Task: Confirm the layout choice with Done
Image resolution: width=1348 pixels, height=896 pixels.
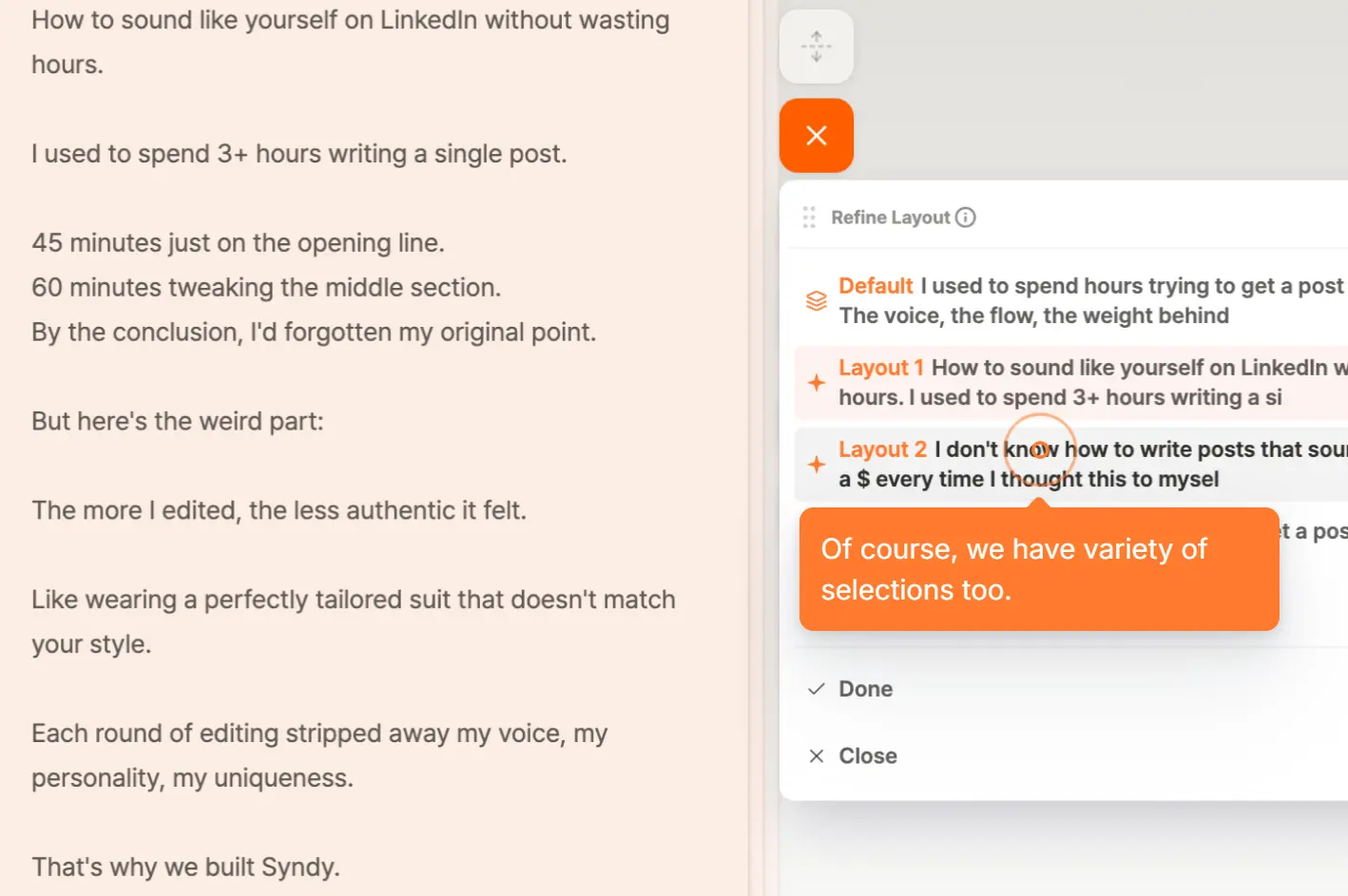Action: 865,688
